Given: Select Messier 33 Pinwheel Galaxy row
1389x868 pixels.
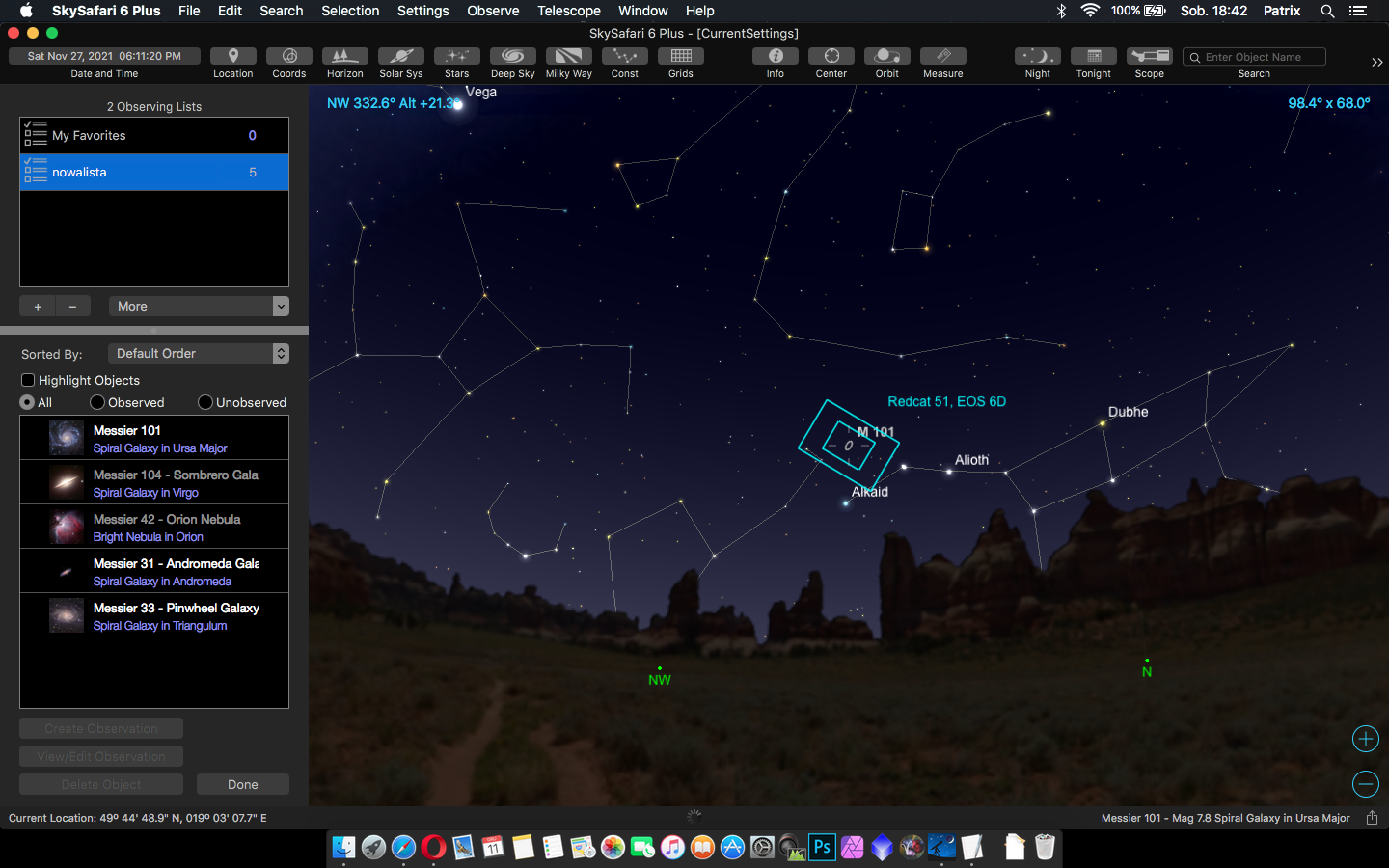Looking at the screenshot, I should point(154,615).
